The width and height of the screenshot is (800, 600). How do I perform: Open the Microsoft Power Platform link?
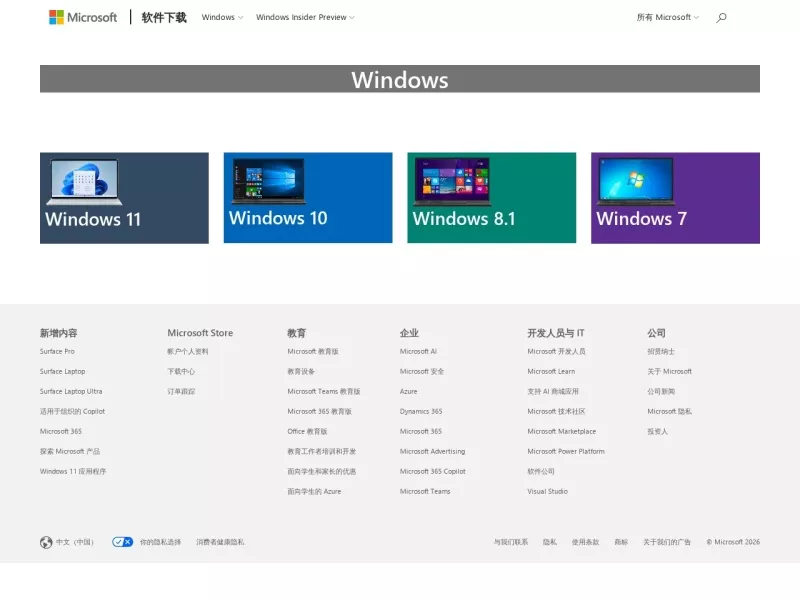[566, 452]
